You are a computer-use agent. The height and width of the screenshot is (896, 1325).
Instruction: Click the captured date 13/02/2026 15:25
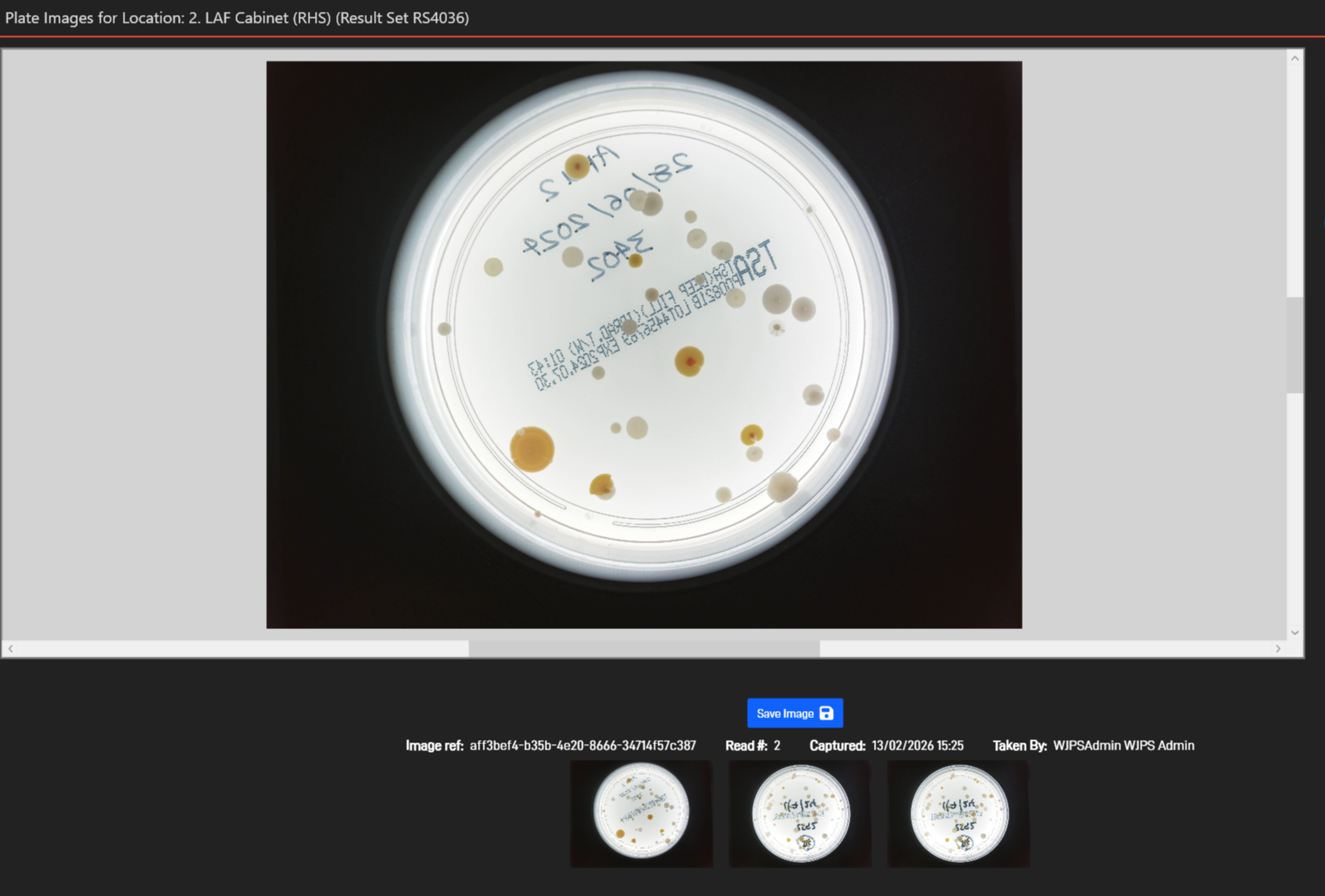click(917, 746)
